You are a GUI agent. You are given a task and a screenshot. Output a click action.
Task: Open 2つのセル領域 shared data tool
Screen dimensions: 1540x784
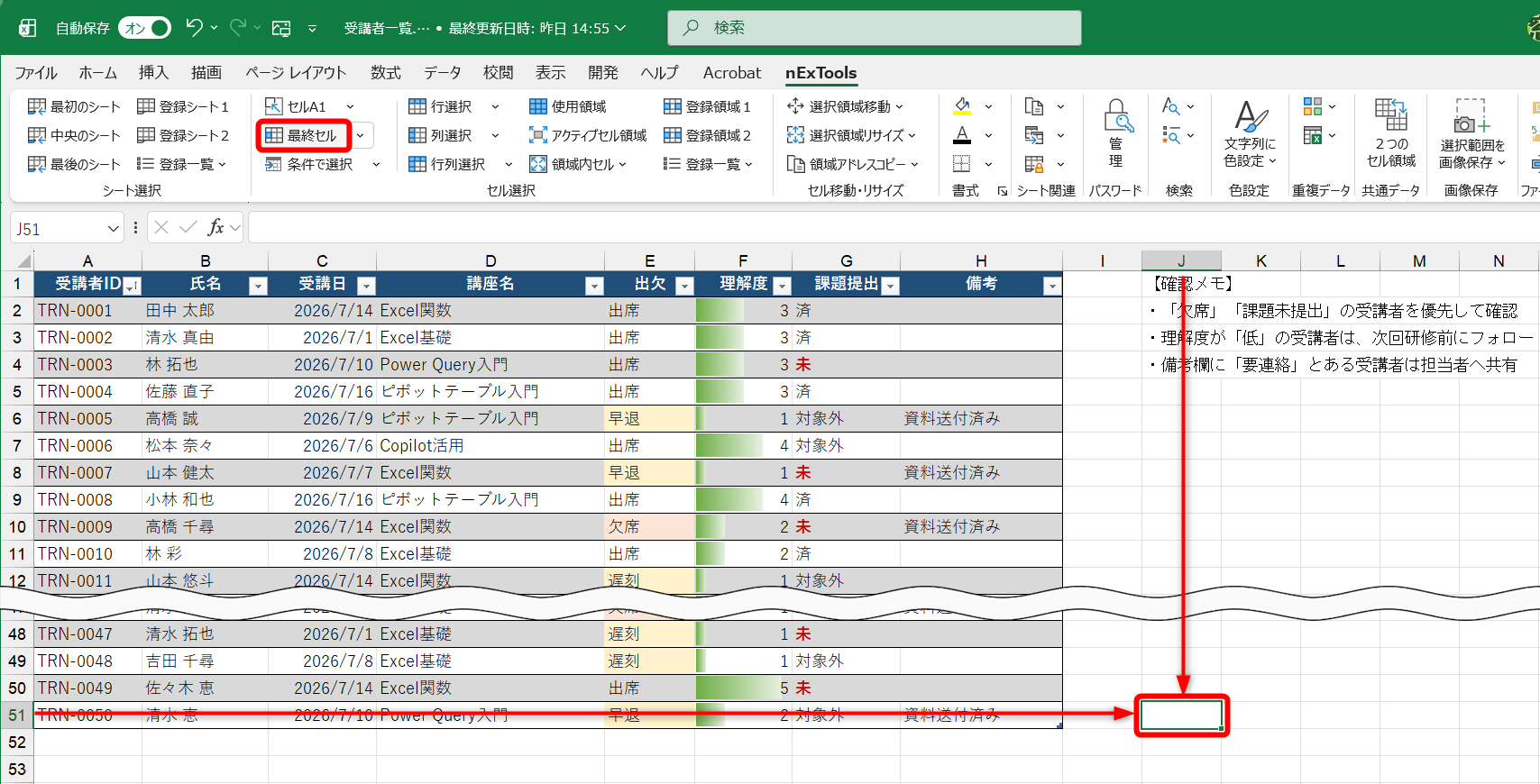1390,133
